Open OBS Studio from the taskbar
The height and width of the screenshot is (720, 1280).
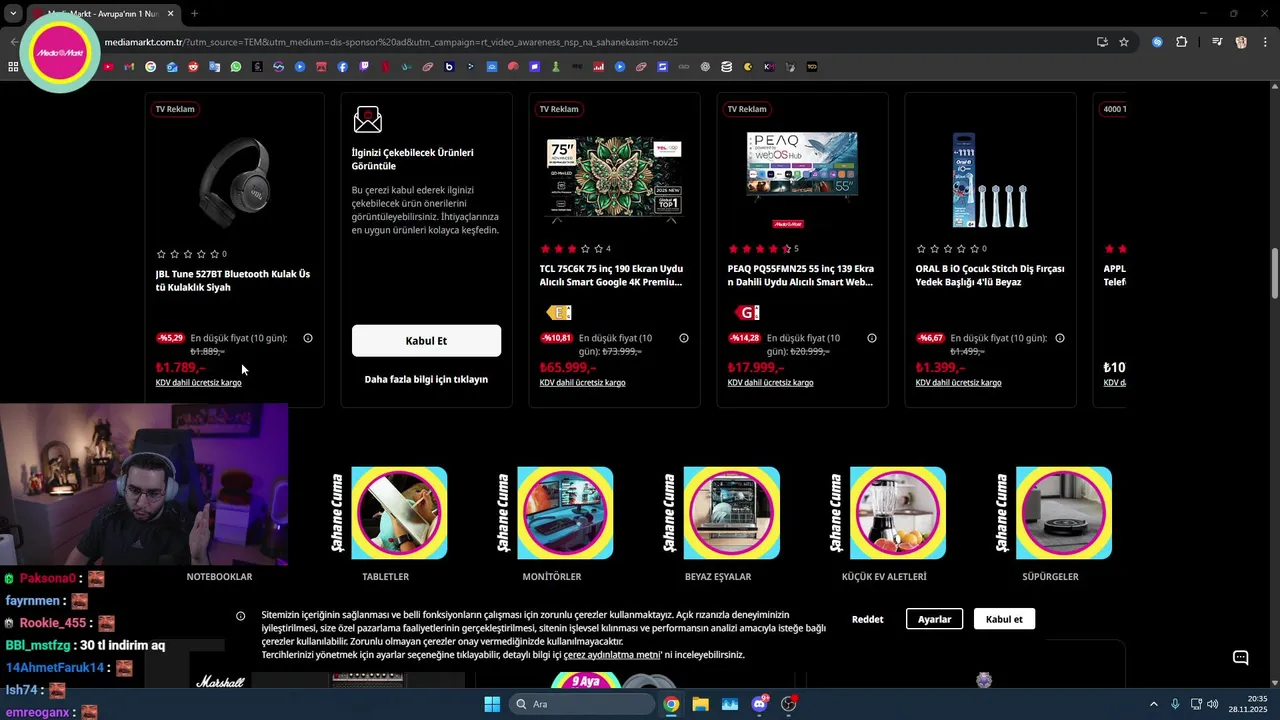(x=789, y=704)
